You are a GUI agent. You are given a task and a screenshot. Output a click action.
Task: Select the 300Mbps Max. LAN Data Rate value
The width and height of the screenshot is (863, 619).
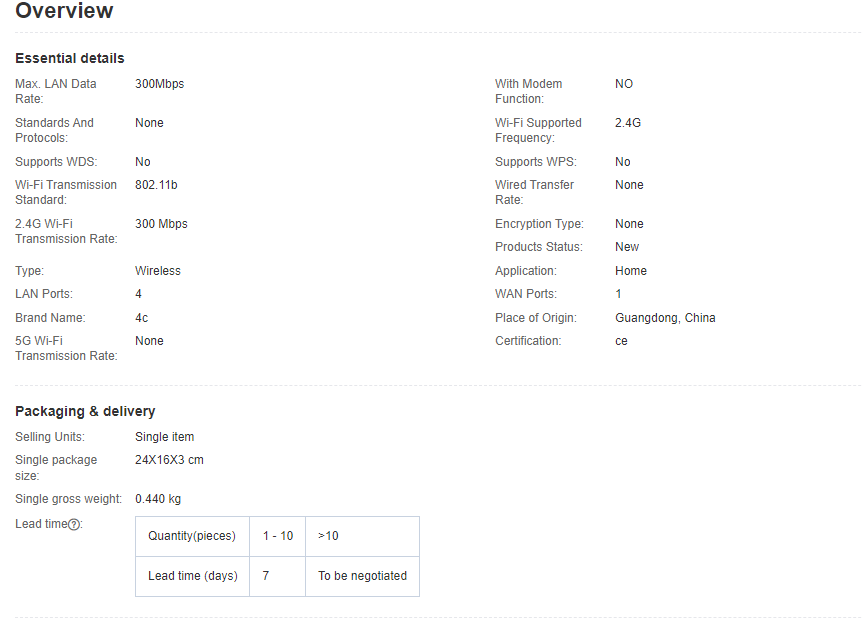[x=159, y=84]
